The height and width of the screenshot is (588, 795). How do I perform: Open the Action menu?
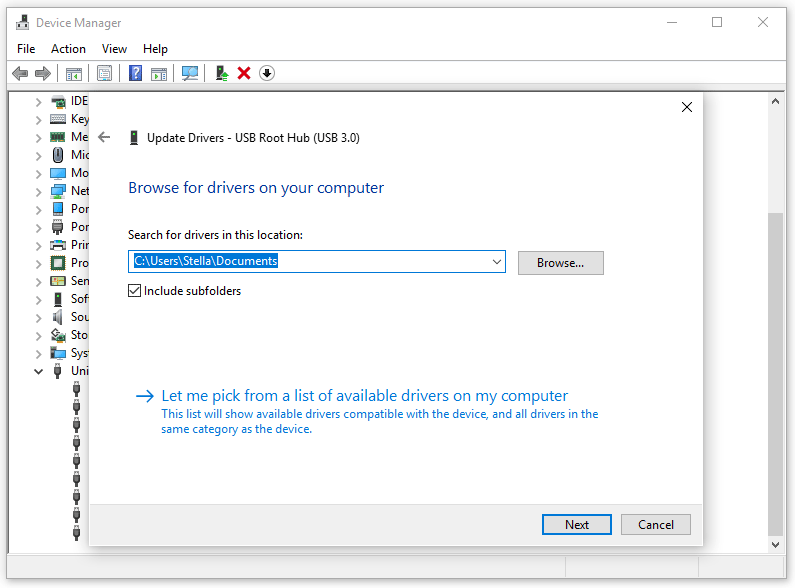click(x=68, y=48)
